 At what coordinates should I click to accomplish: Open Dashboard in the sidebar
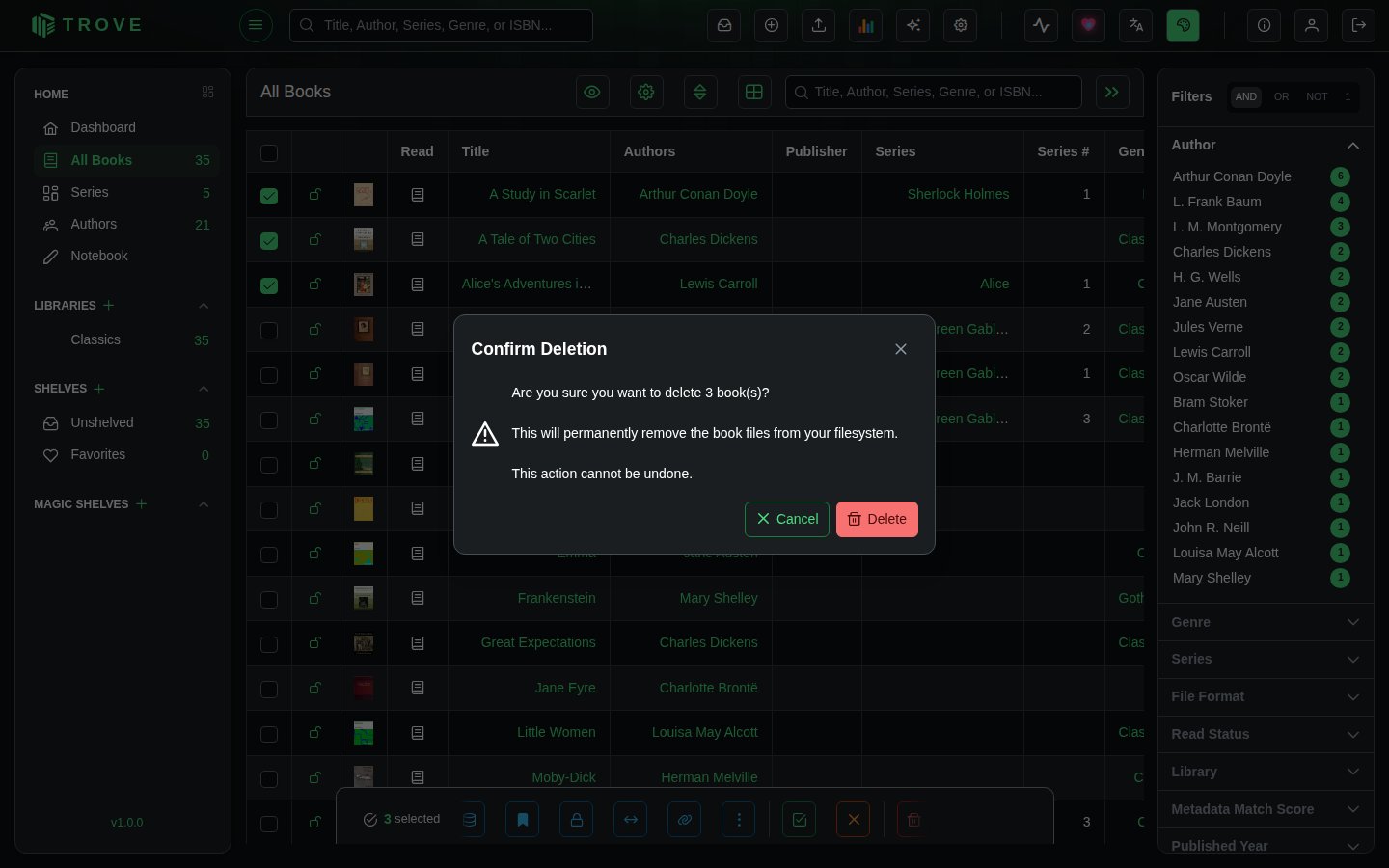(x=126, y=127)
